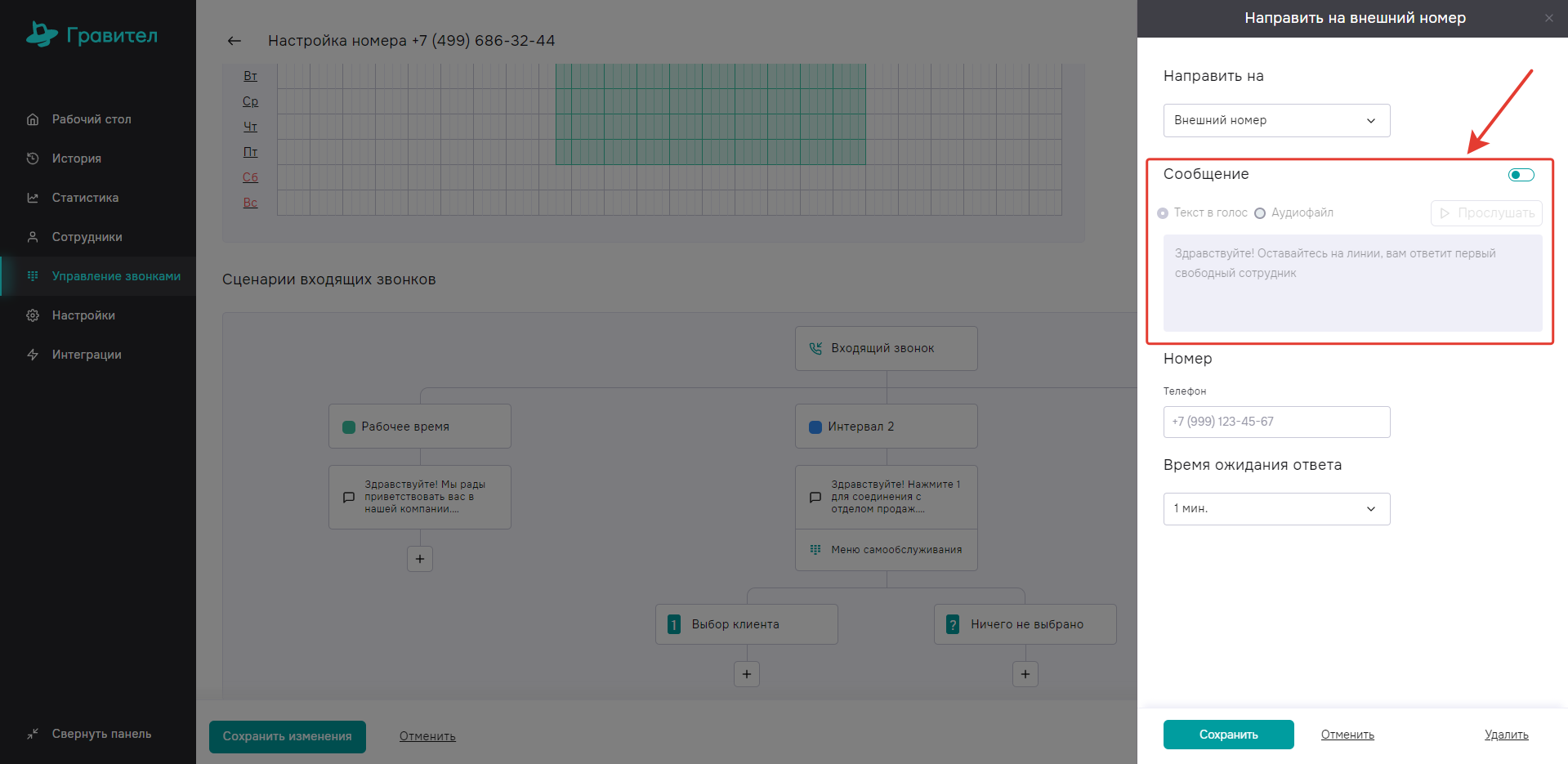Go to the Сотрудники section

point(87,237)
